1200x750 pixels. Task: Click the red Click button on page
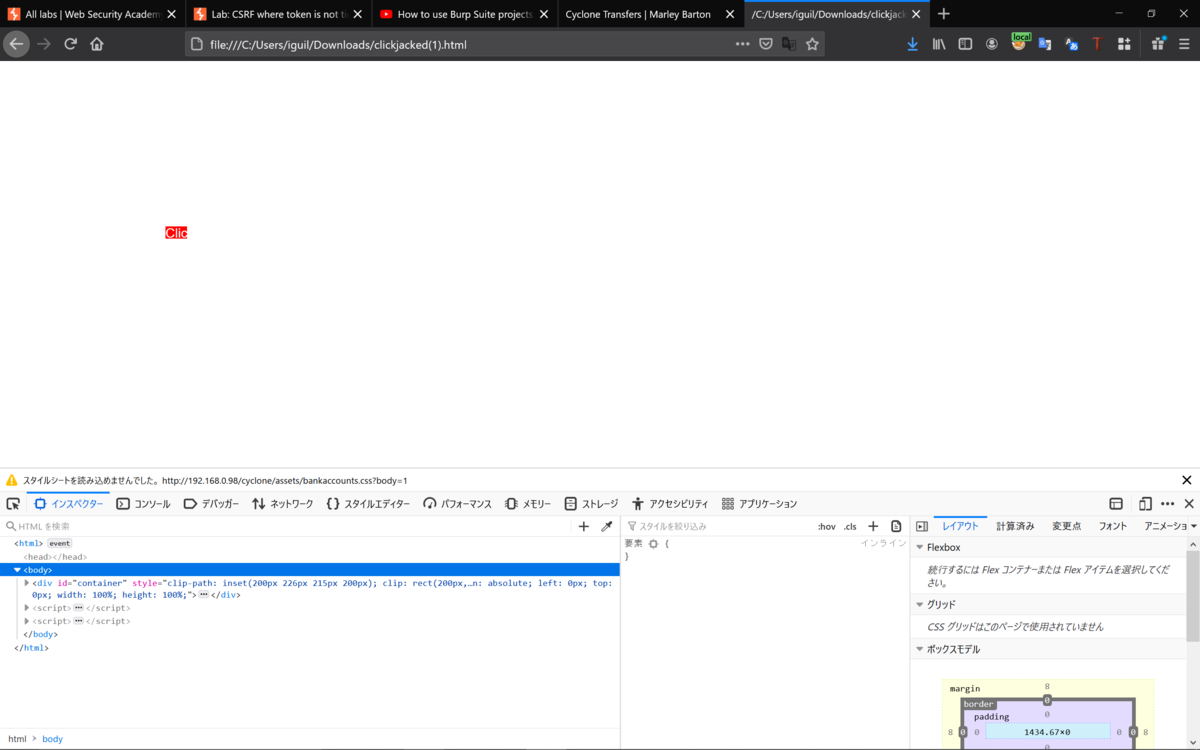176,233
